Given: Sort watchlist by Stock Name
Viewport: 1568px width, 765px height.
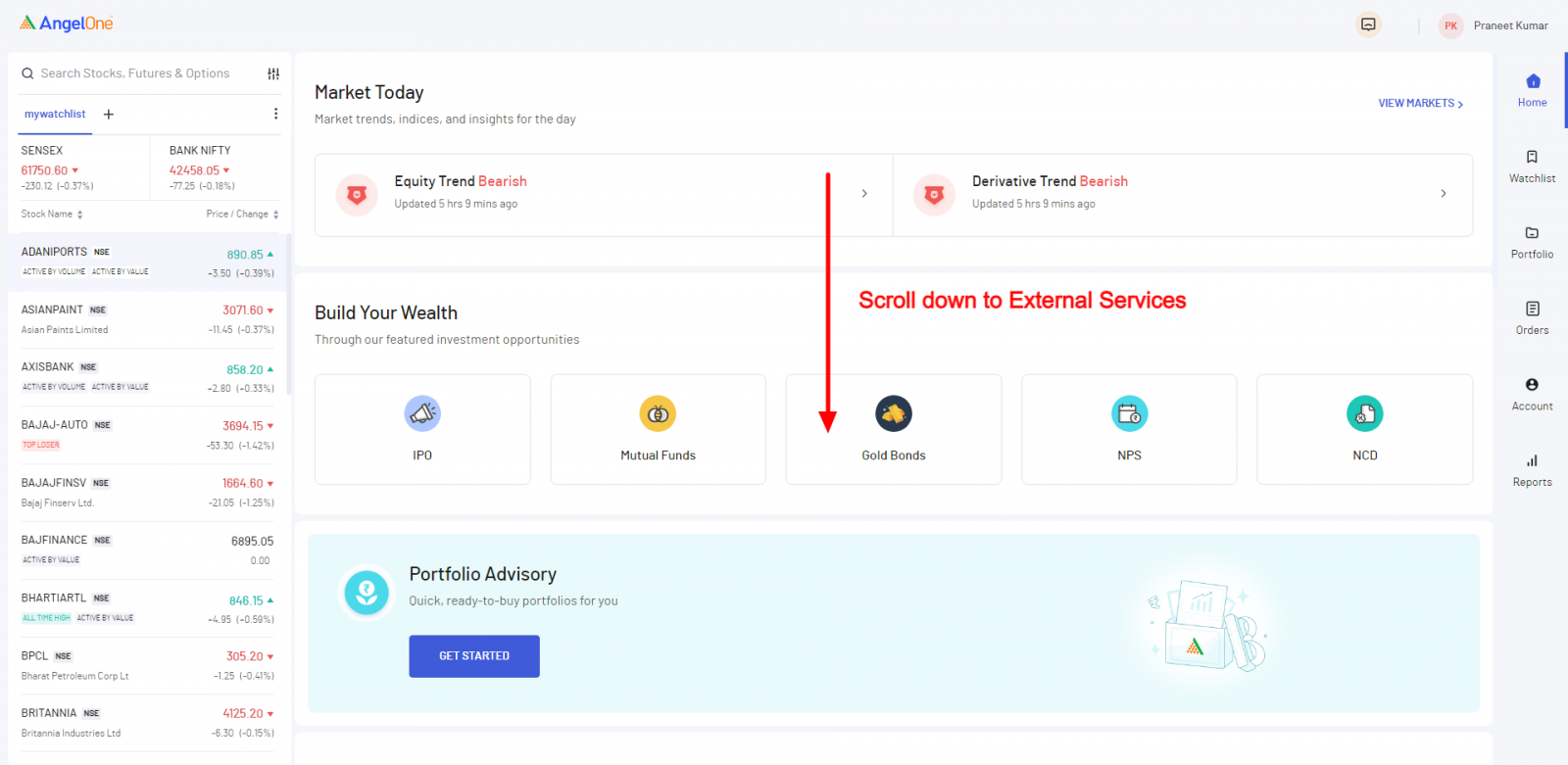Looking at the screenshot, I should click(52, 215).
